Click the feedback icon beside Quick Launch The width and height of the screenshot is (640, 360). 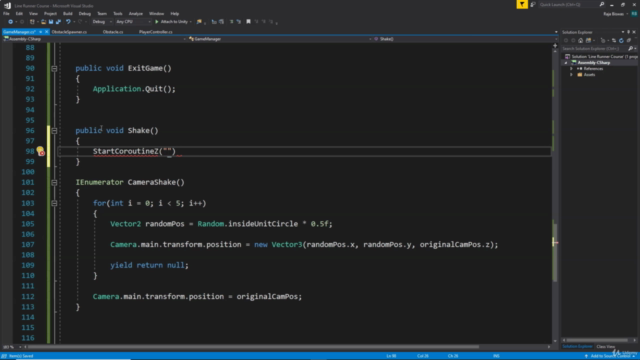[533, 4]
